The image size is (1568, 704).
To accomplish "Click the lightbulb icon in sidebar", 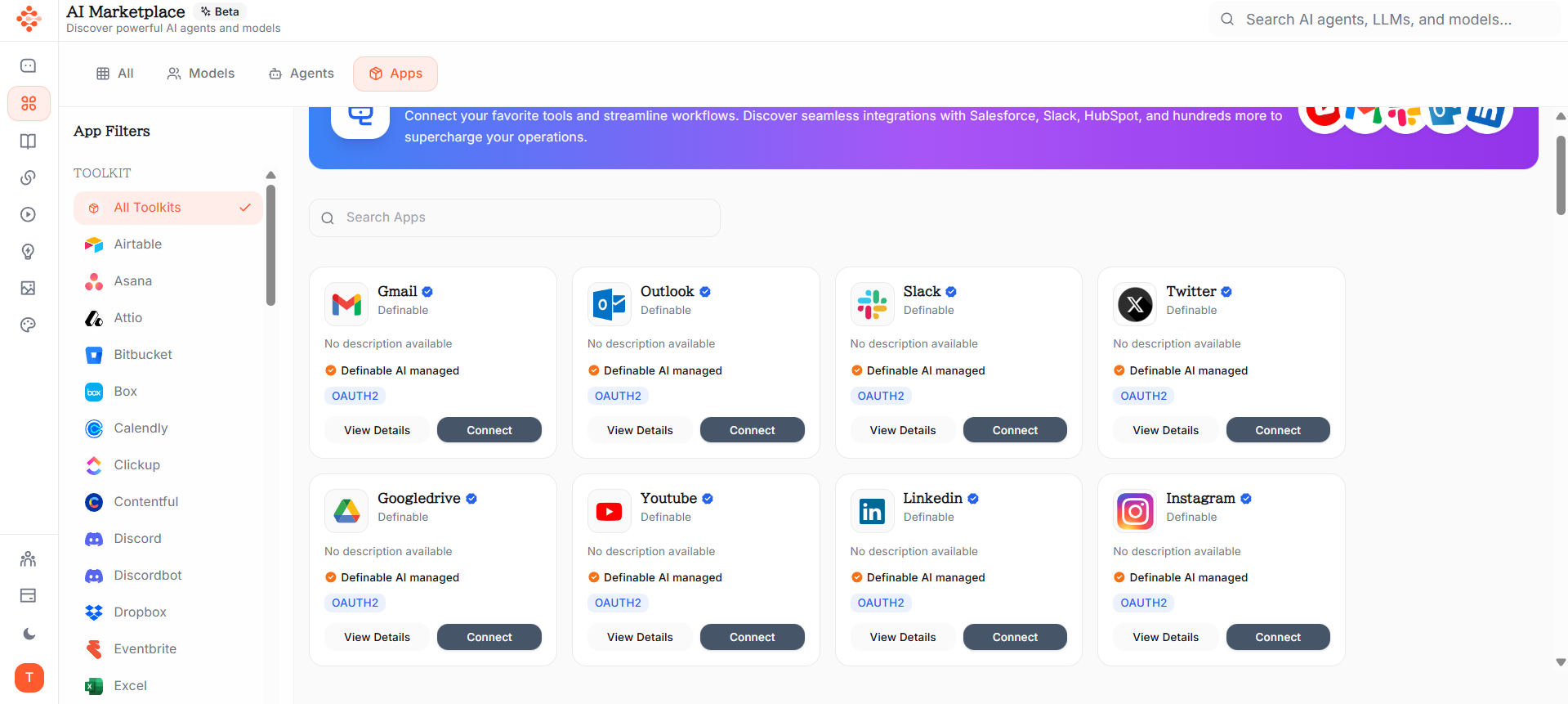I will click(29, 251).
